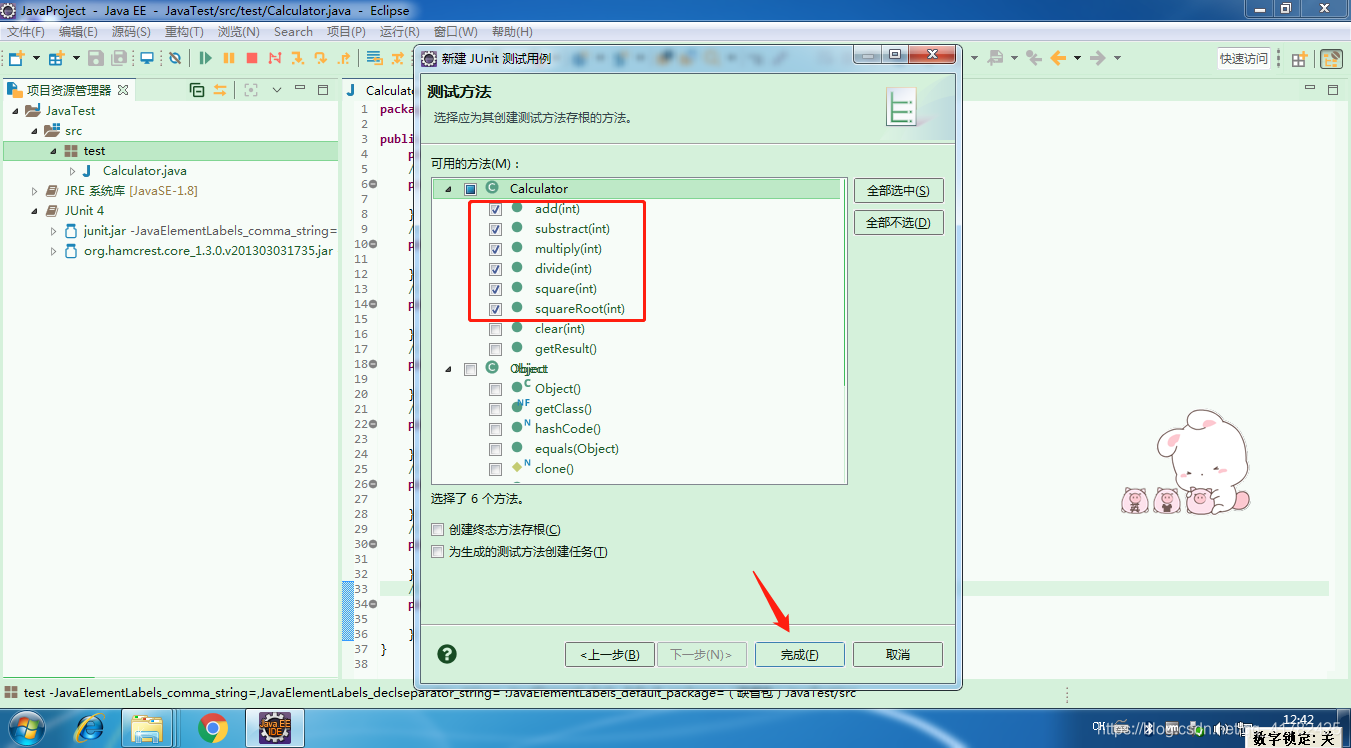Uncheck the divide(int) method

click(x=495, y=269)
